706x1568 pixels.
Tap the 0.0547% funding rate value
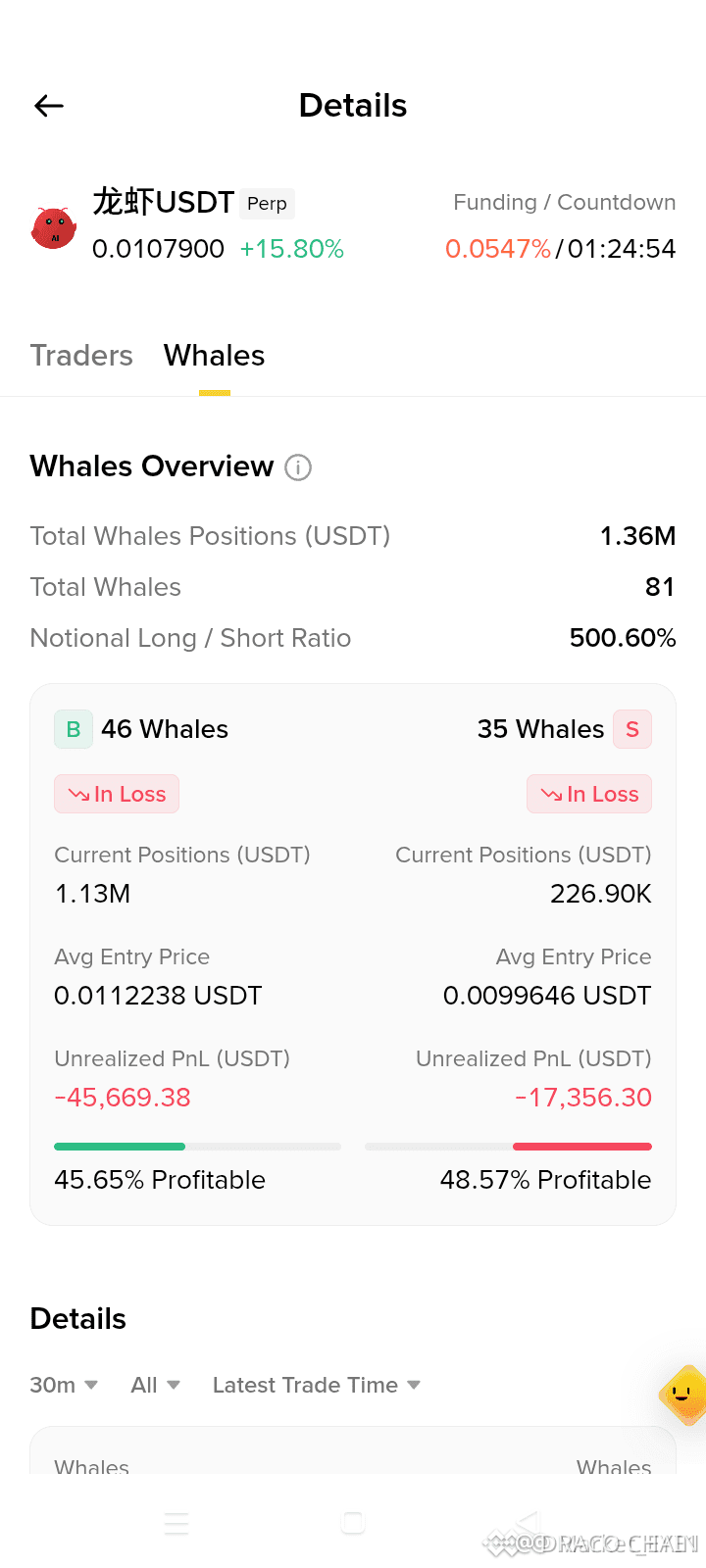coord(498,249)
